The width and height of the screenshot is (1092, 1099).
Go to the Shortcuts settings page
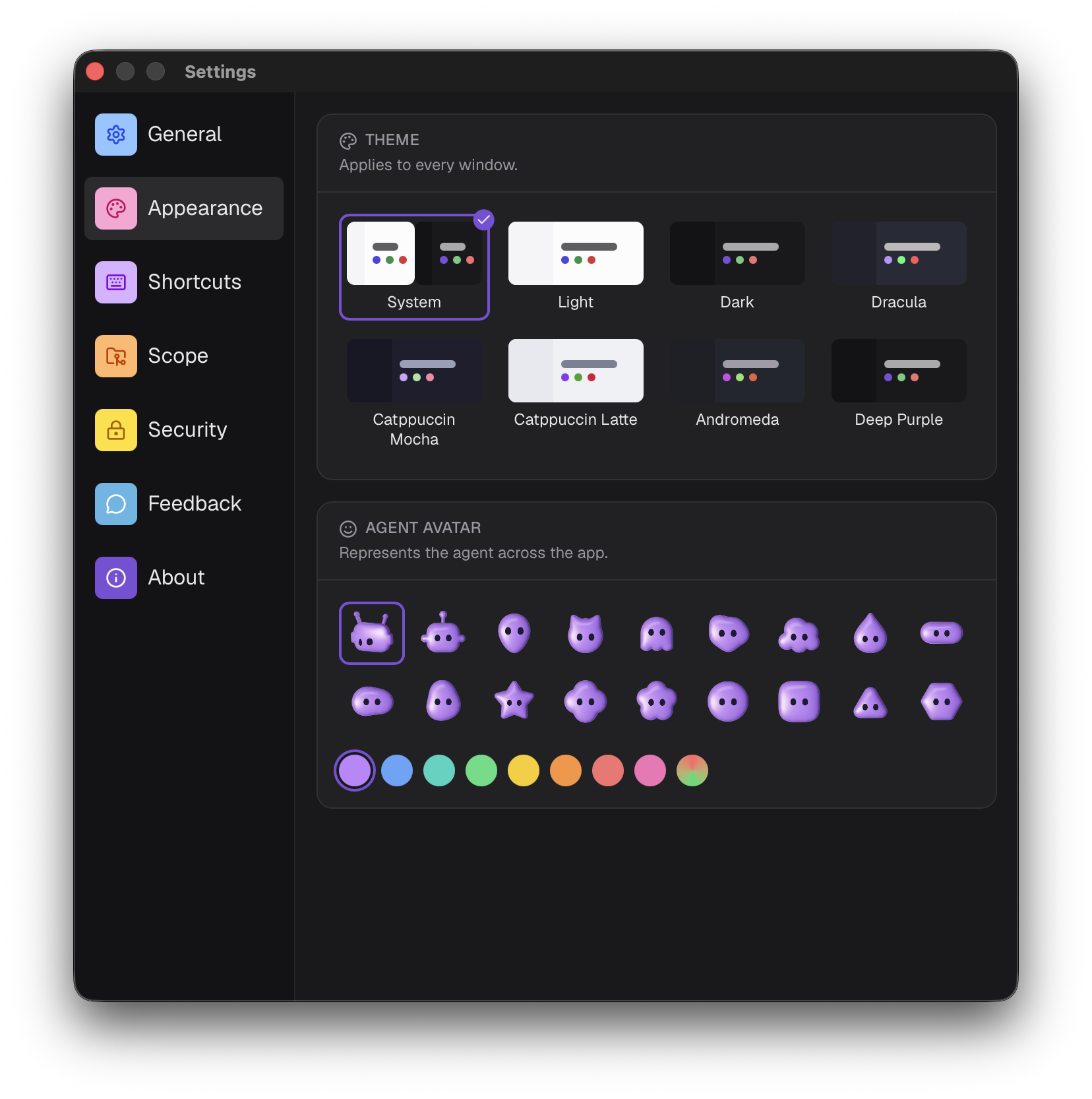[x=184, y=282]
